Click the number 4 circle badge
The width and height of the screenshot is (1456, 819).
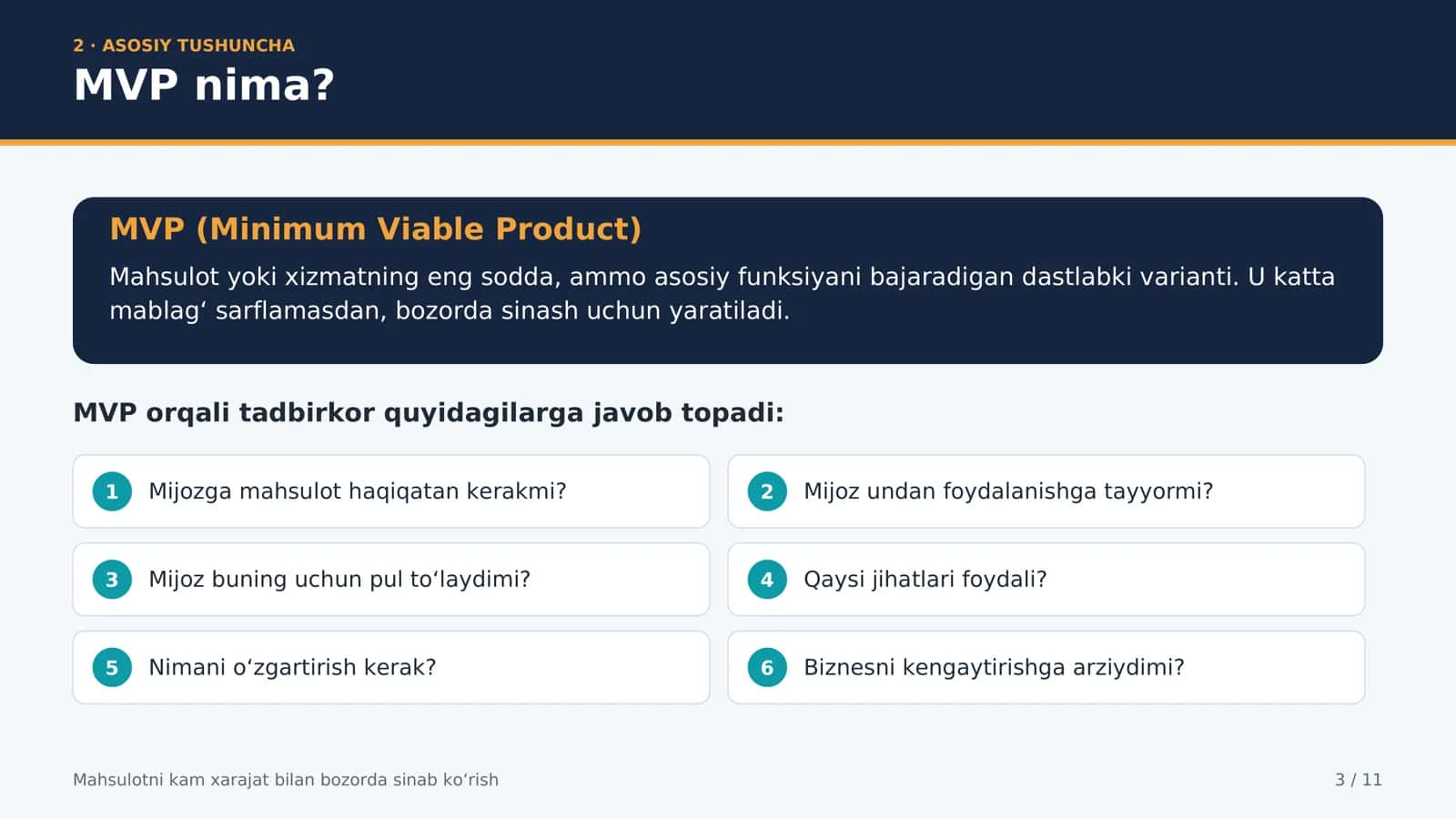tap(767, 580)
